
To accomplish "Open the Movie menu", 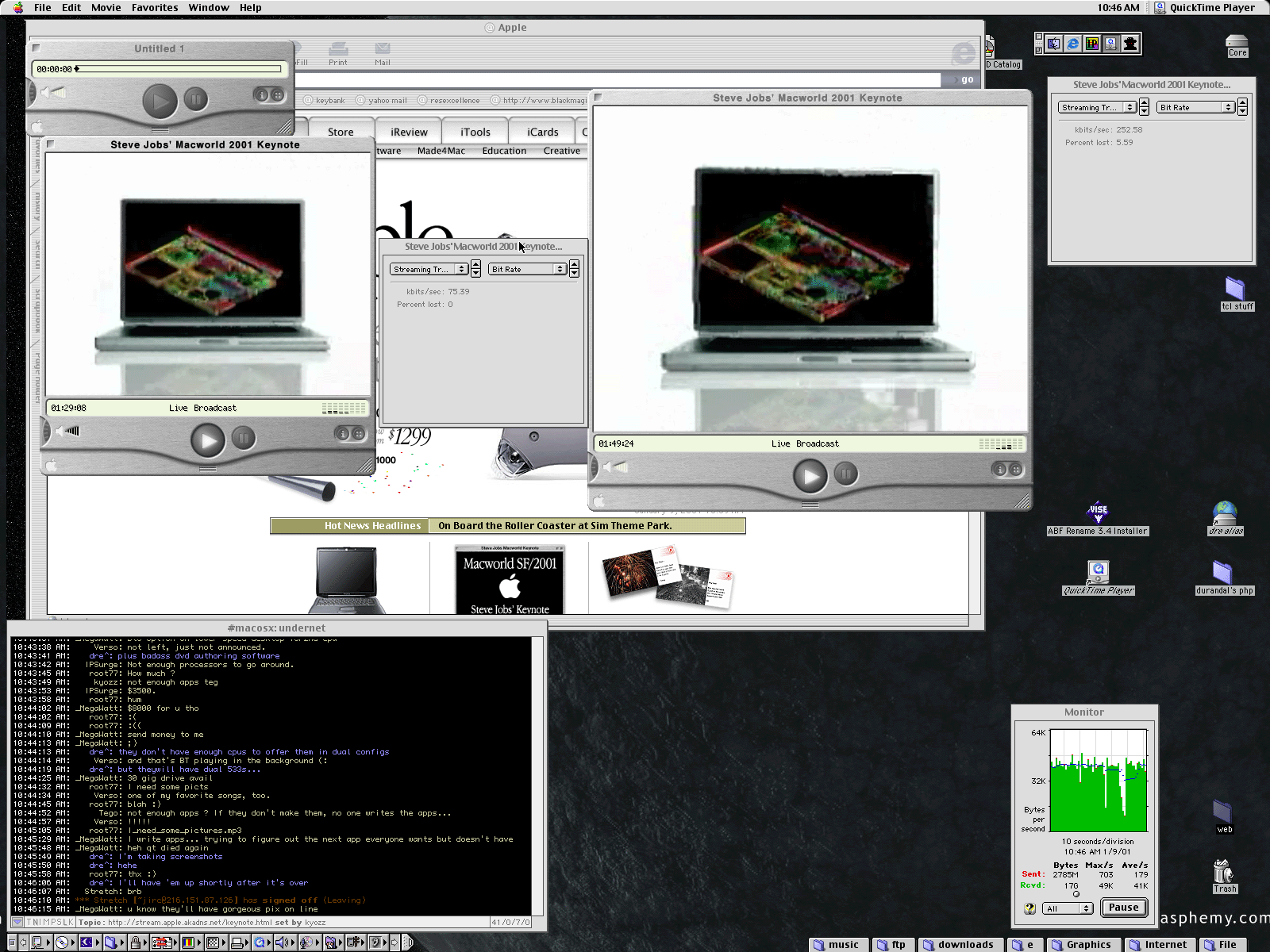I will (106, 7).
